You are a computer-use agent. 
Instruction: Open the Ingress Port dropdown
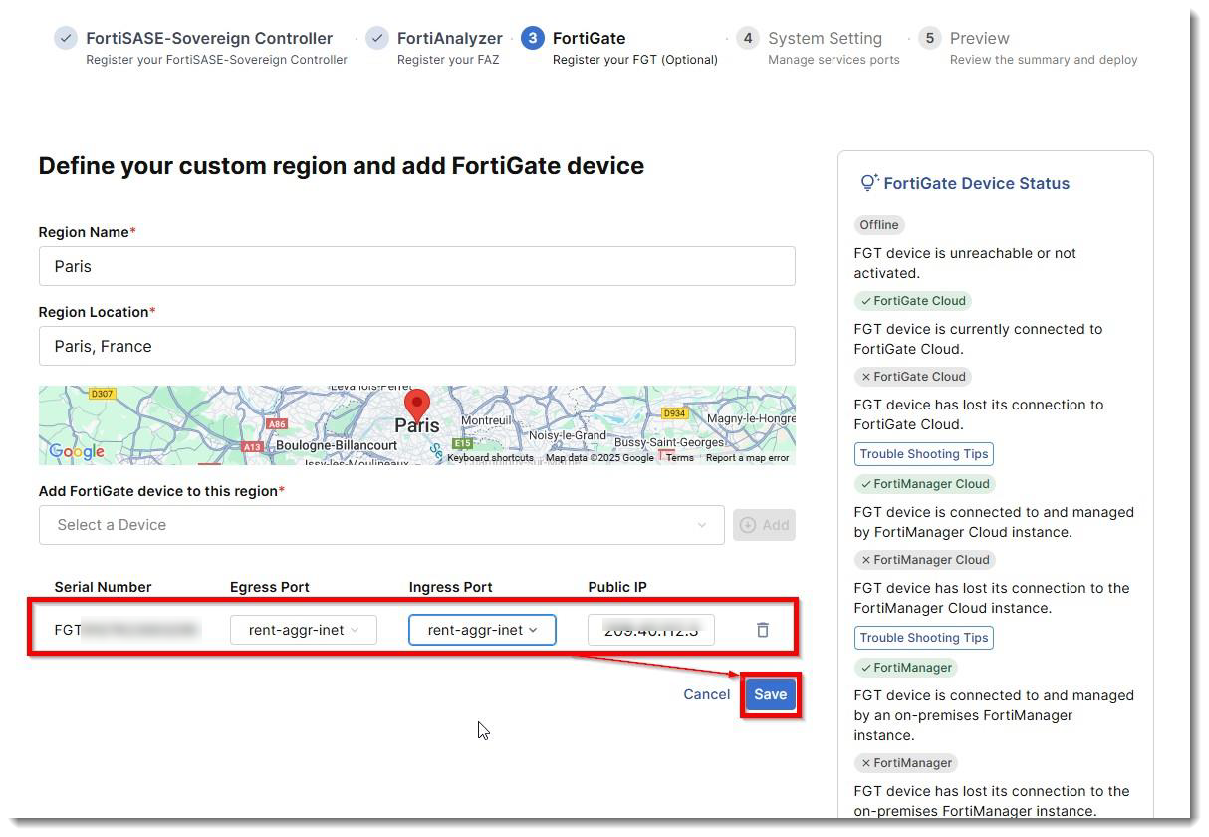click(x=481, y=629)
